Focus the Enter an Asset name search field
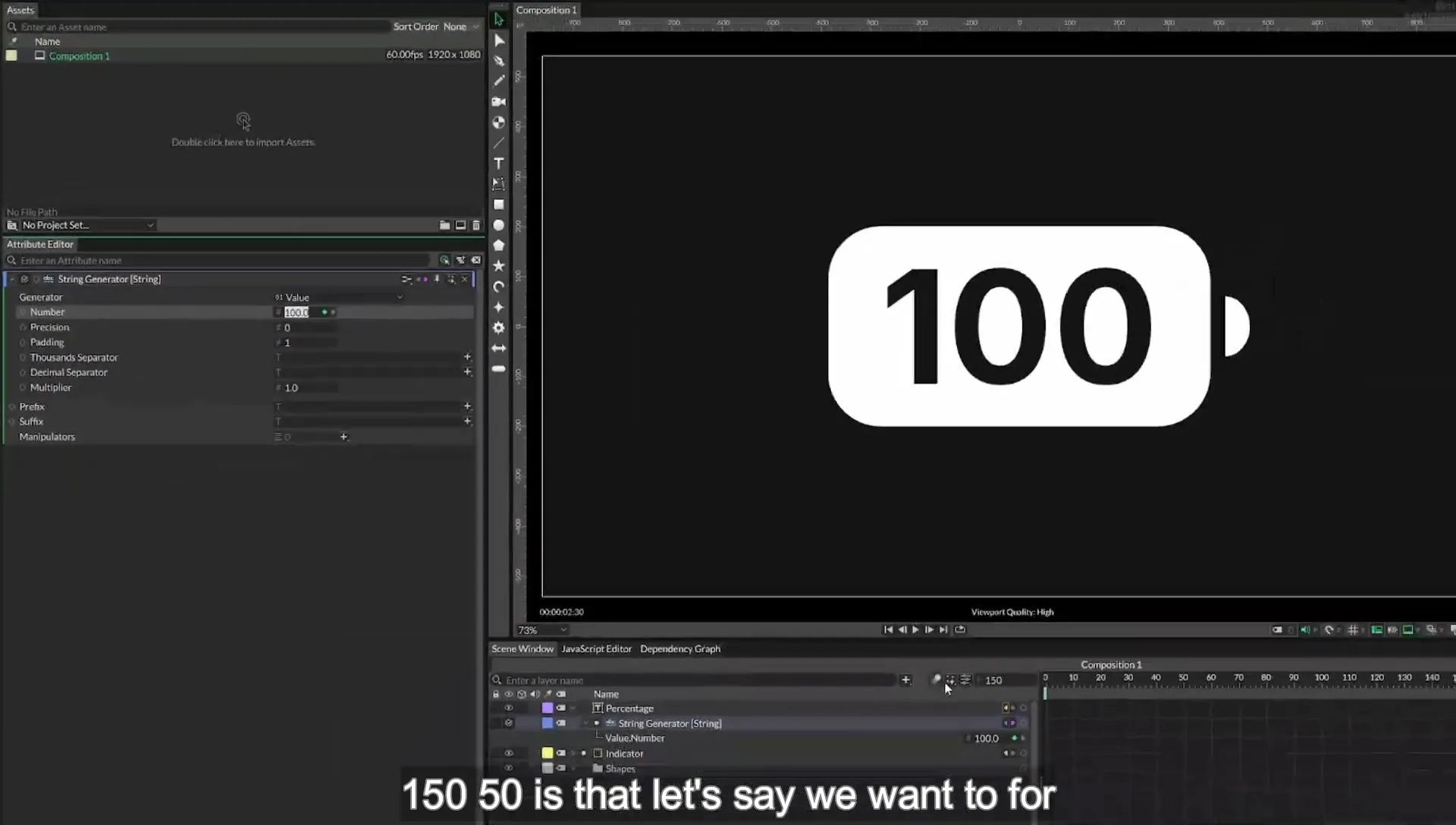Viewport: 1456px width, 825px height. tap(199, 27)
